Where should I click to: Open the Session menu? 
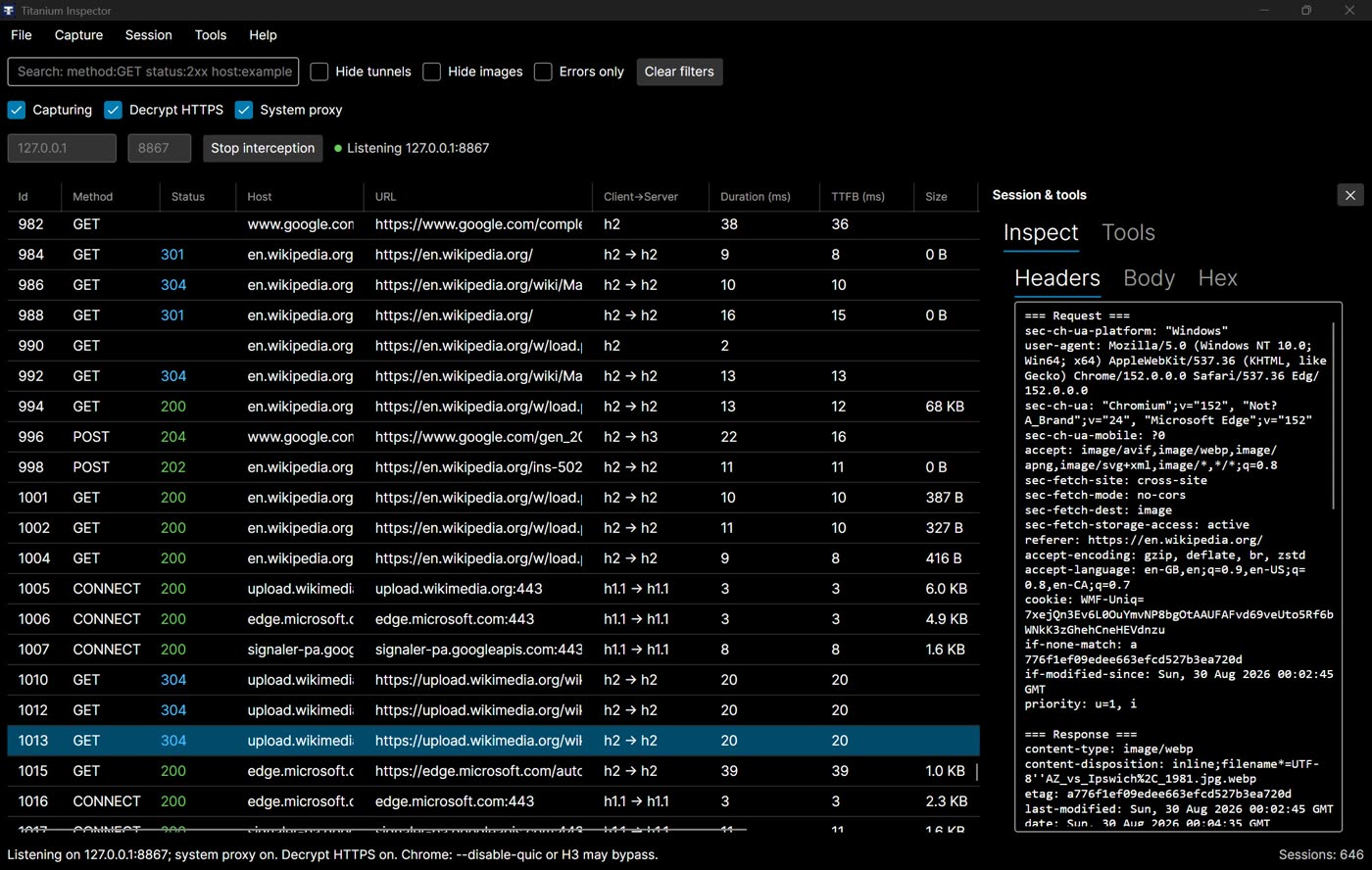click(148, 35)
